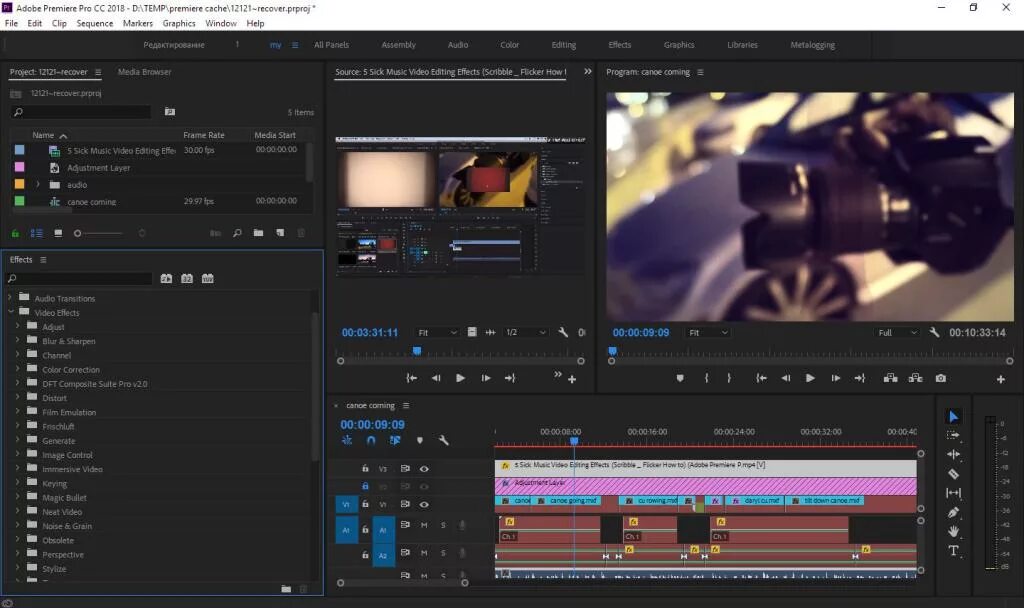Open the Sequence menu
This screenshot has width=1024, height=608.
(95, 23)
